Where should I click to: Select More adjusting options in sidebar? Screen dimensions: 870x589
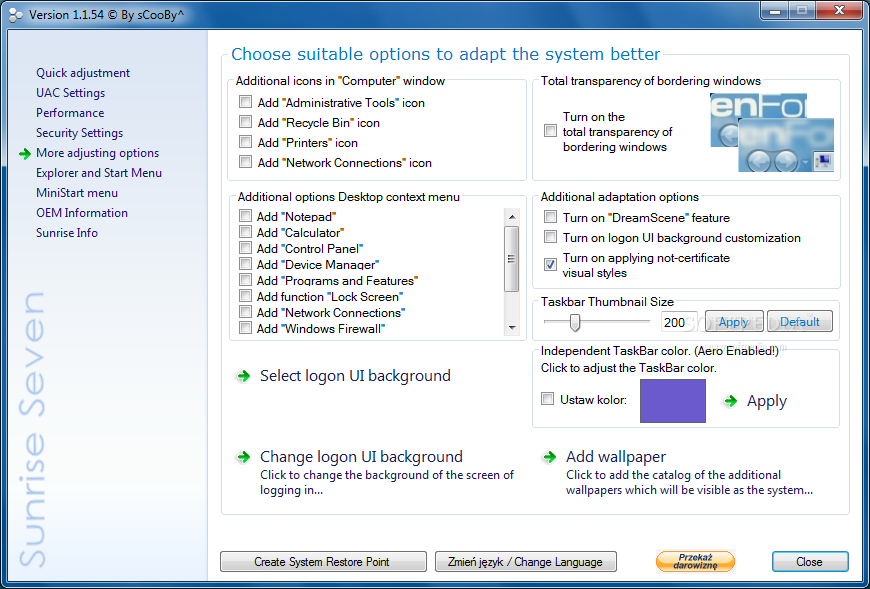pyautogui.click(x=98, y=153)
